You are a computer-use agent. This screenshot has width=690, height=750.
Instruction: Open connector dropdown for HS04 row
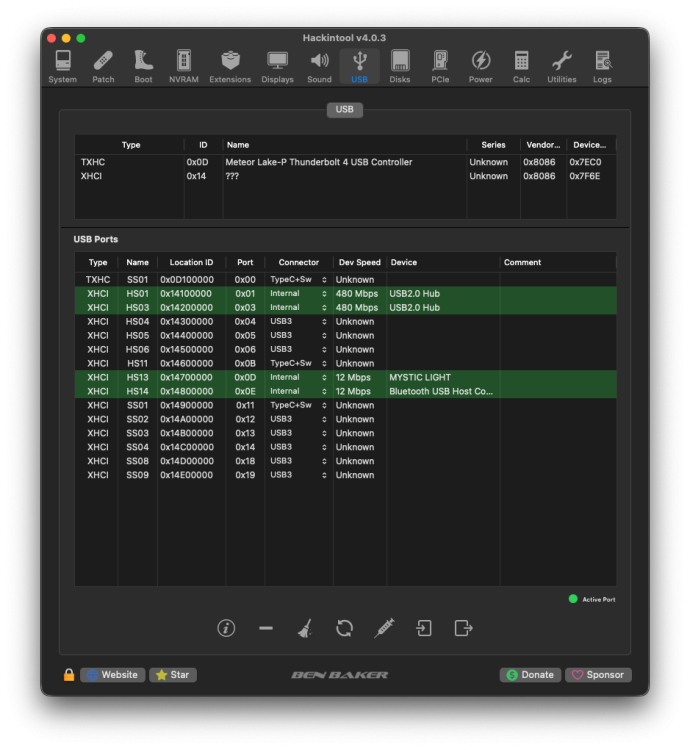[298, 321]
